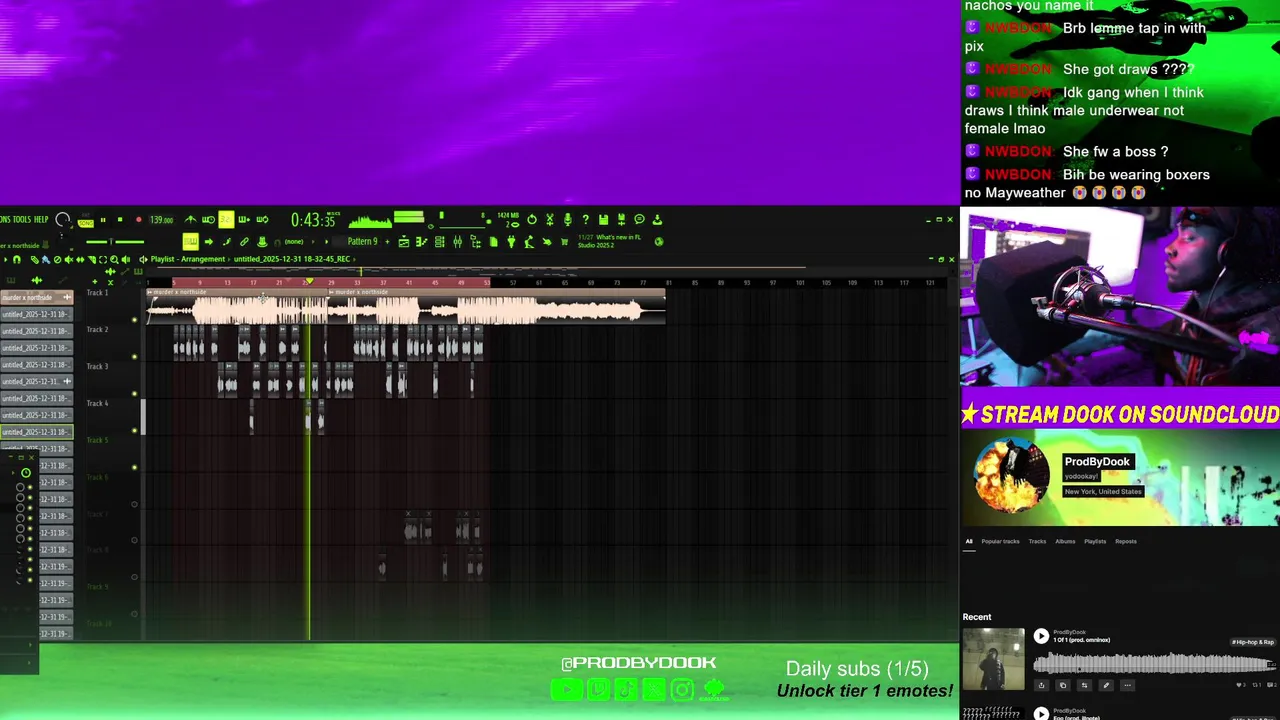Viewport: 1280px width, 720px height.
Task: Open the 'What's new in FL Studio 2025.2' news
Action: pos(610,242)
